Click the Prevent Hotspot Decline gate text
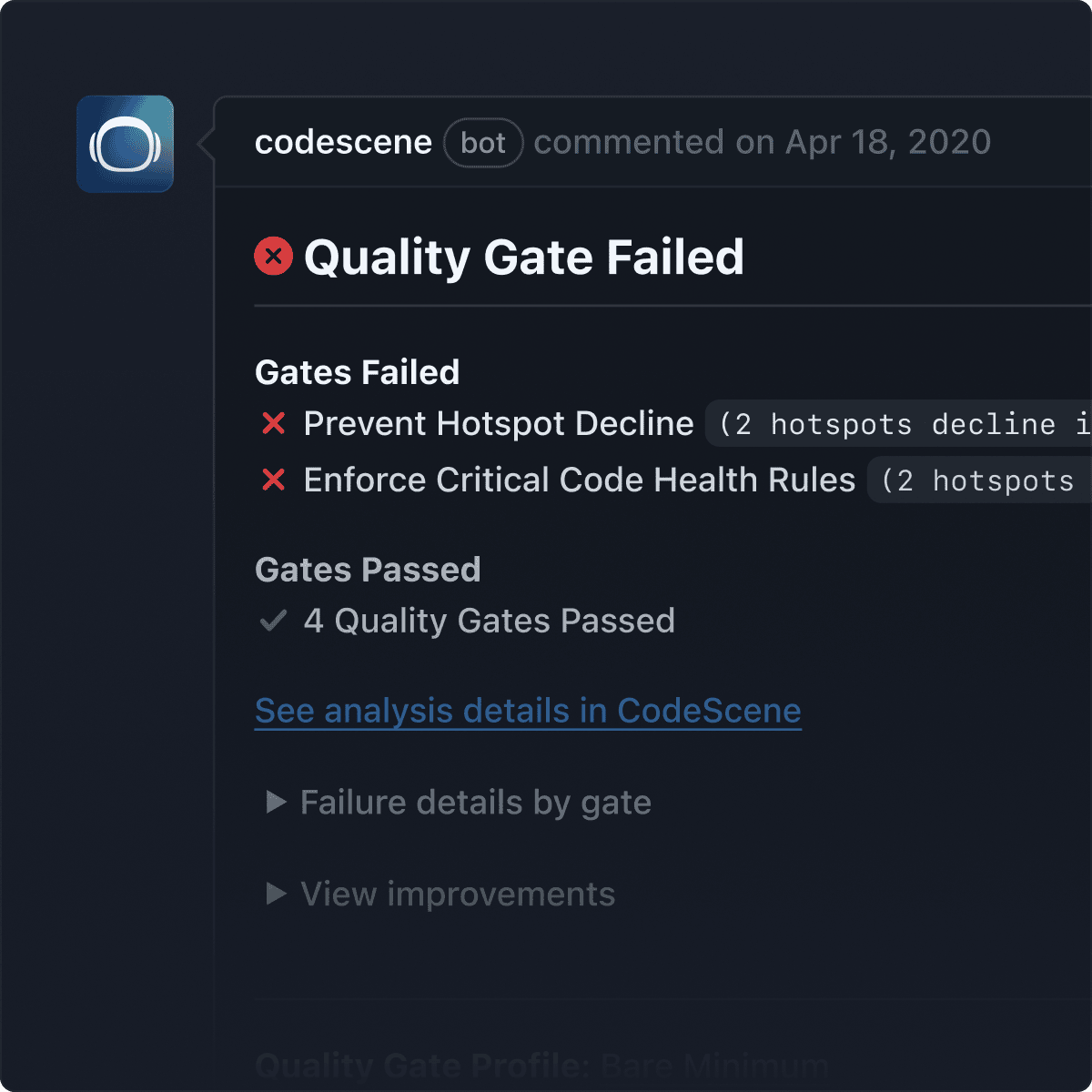 (499, 424)
